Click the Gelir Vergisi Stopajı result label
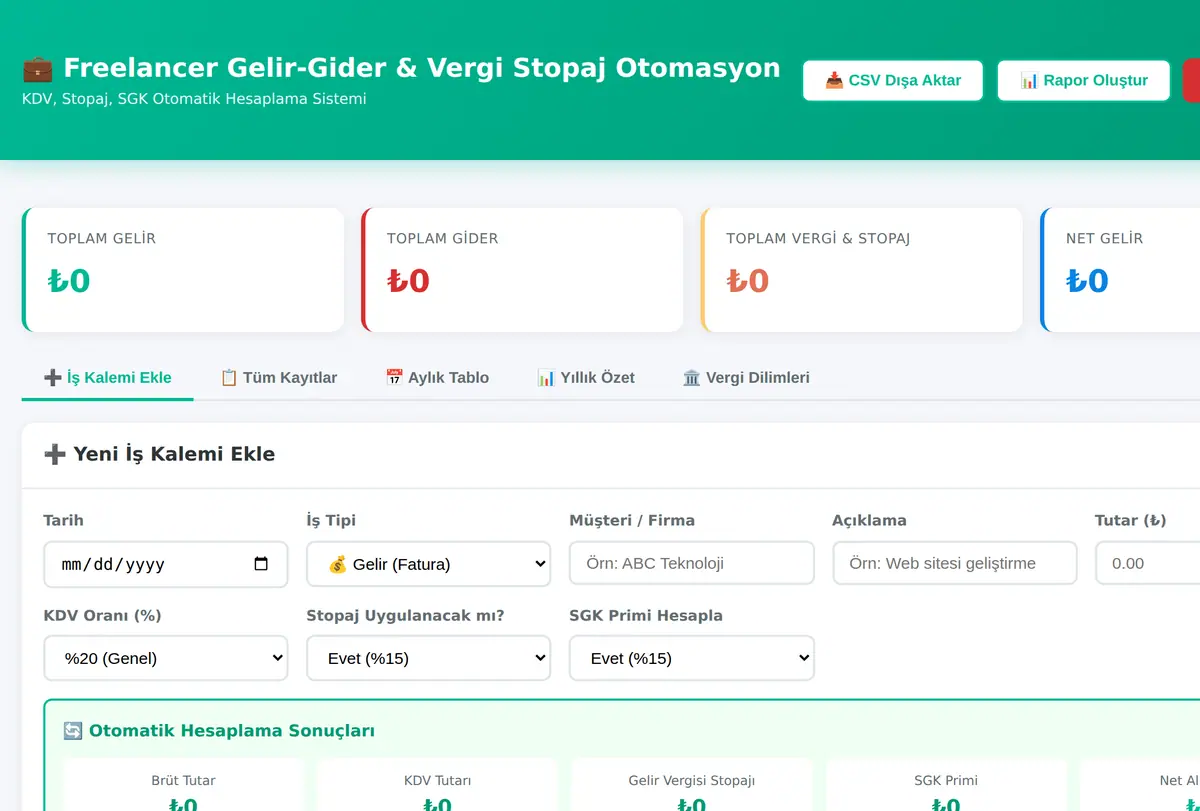The image size is (1200, 811). coord(691,780)
